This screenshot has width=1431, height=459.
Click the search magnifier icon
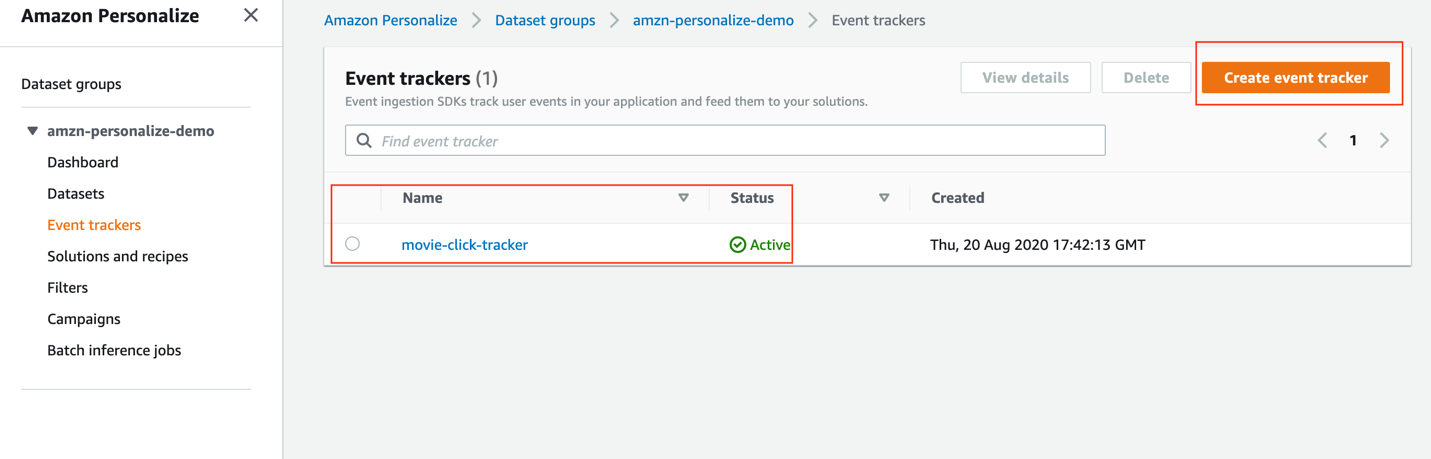tap(364, 141)
